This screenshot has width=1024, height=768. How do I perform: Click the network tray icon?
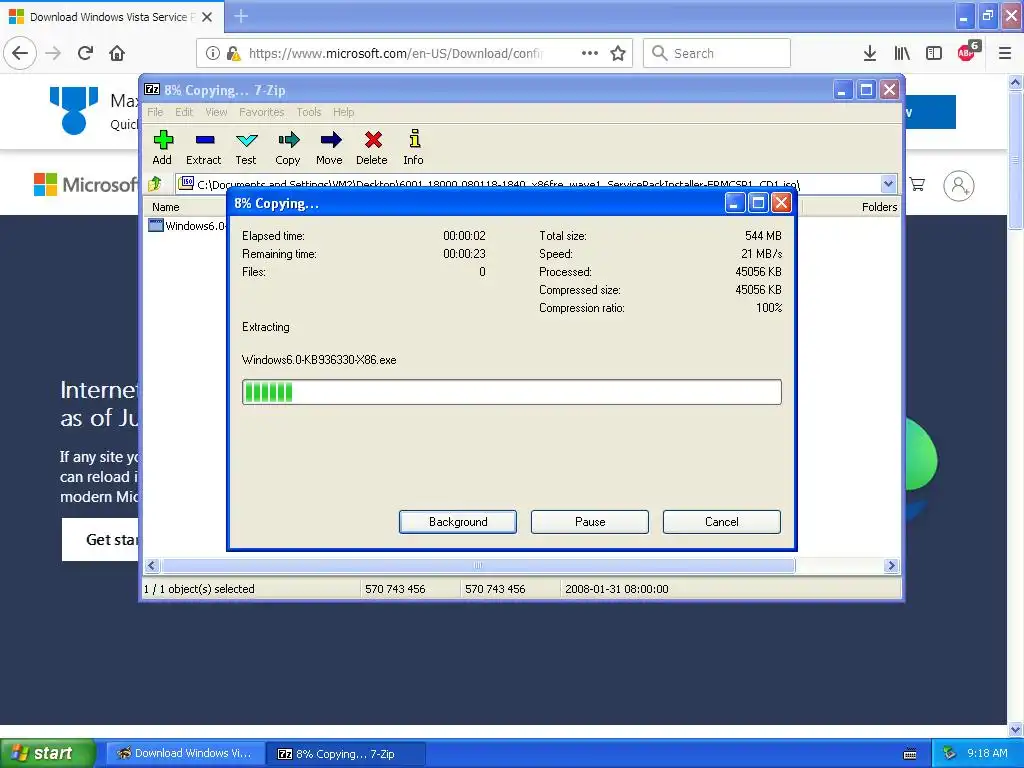click(948, 754)
